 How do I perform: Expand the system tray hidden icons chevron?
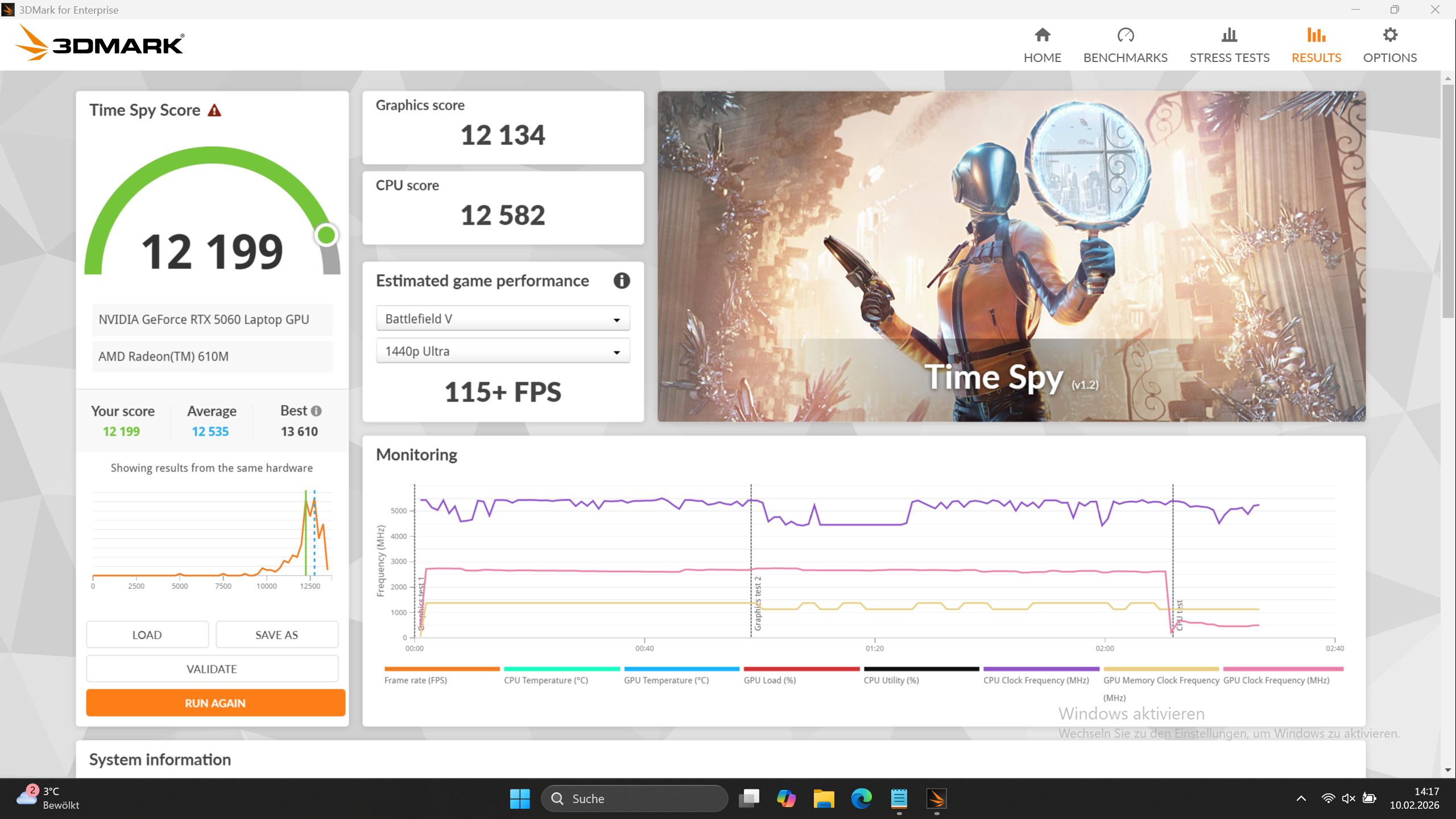(1301, 799)
